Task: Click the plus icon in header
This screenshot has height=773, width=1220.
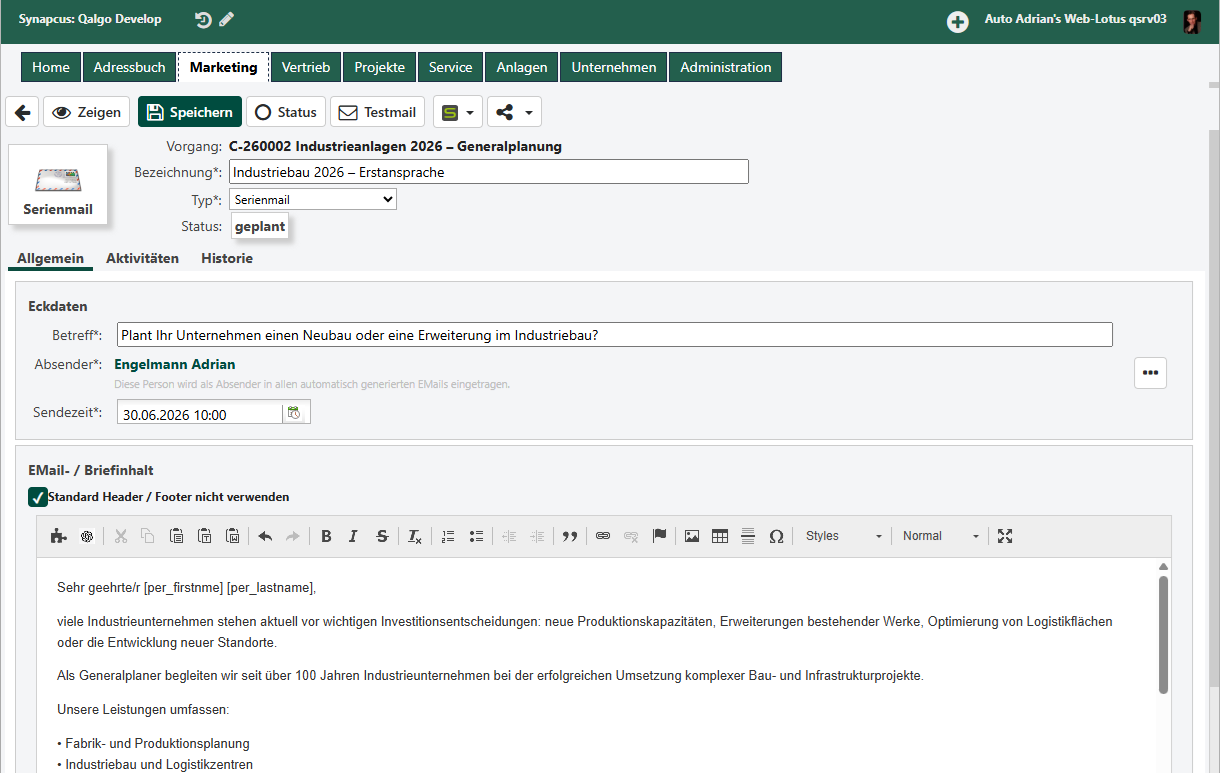Action: 958,21
